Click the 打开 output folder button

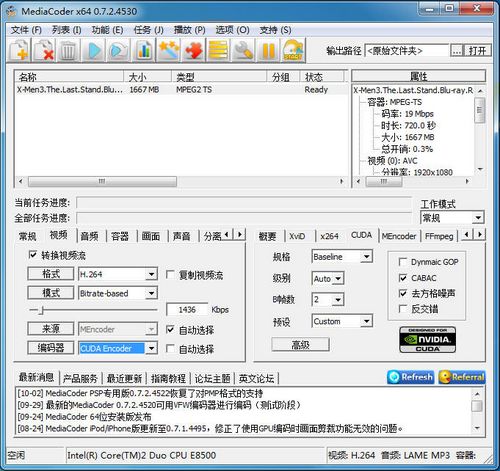pos(478,51)
